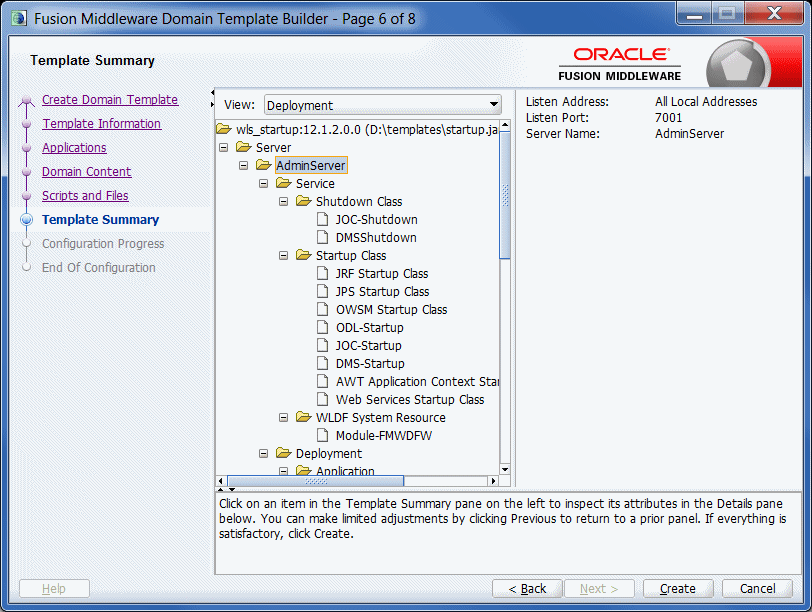This screenshot has width=812, height=612.
Task: Click the file icon beside DMS-Startup
Action: click(x=323, y=363)
